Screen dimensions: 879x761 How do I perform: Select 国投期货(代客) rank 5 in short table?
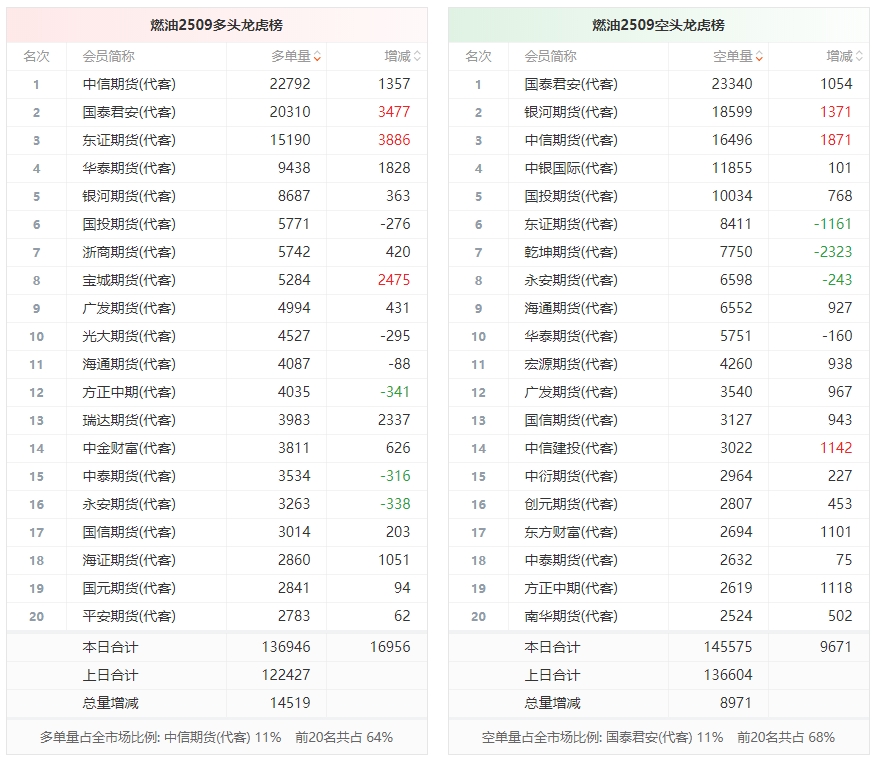pos(571,196)
